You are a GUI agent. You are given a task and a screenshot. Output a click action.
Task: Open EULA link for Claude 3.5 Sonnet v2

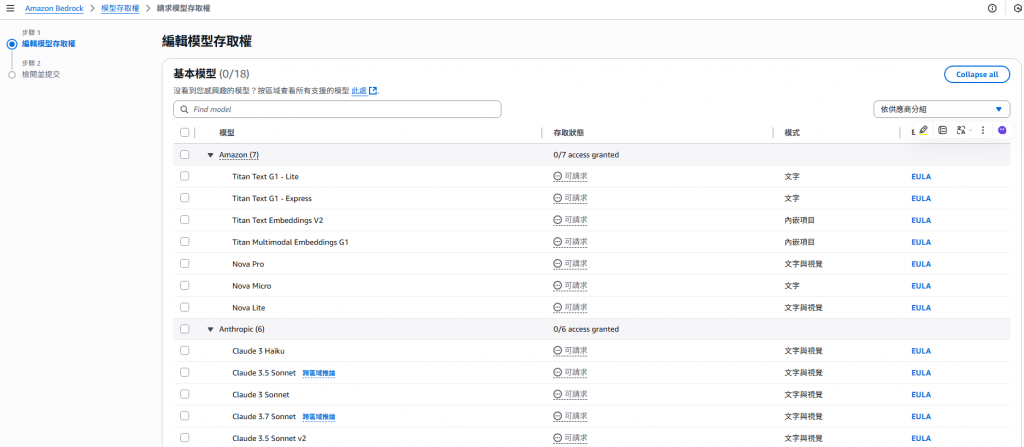click(921, 438)
